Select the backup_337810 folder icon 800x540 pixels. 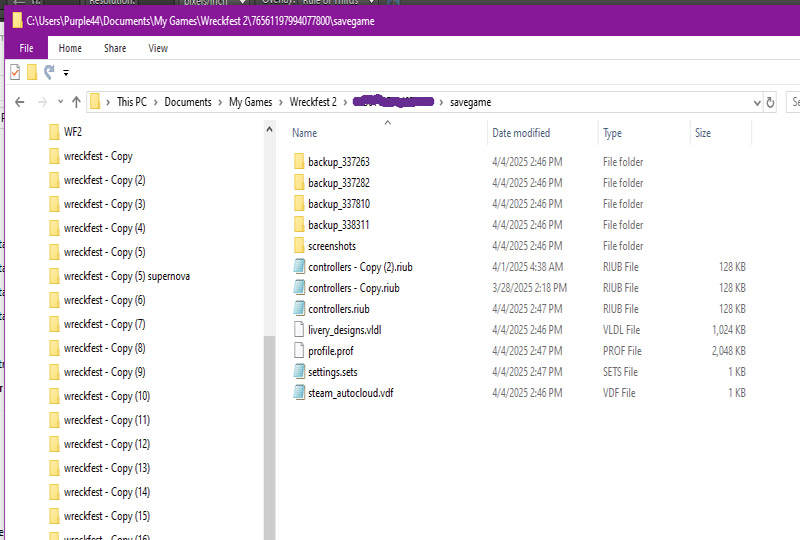point(299,204)
